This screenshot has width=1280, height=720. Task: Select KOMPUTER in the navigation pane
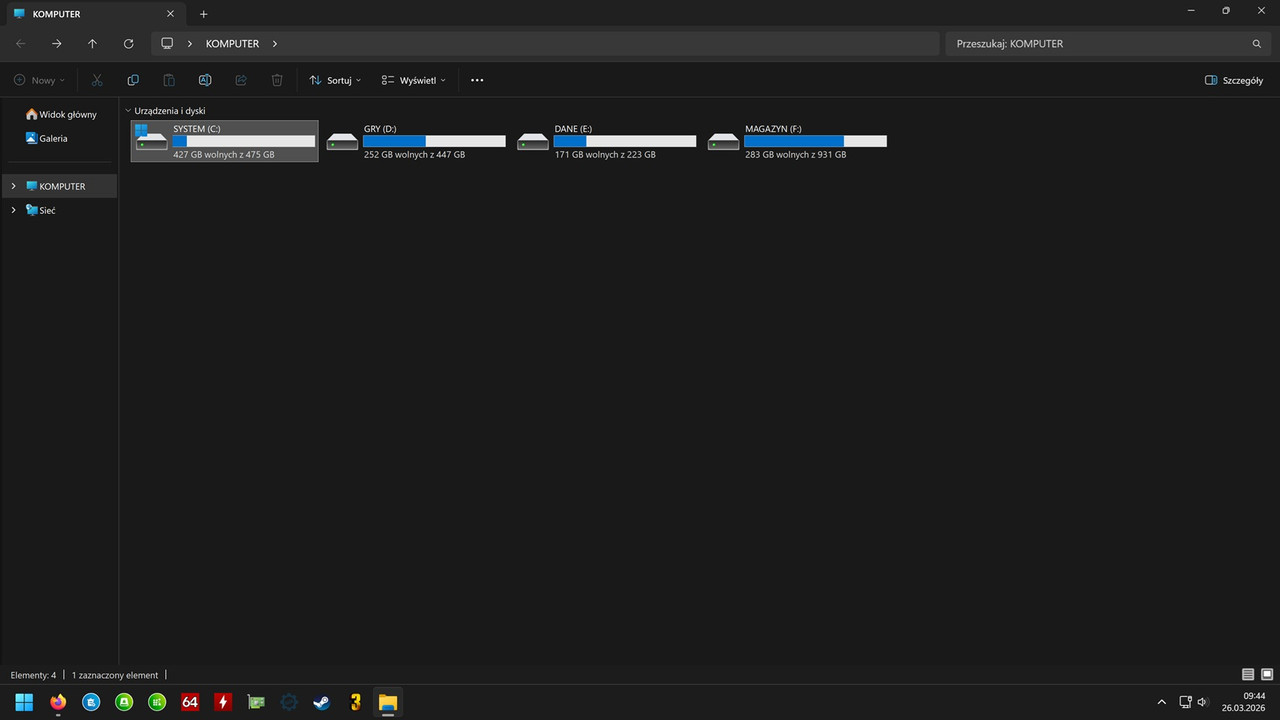(x=60, y=186)
